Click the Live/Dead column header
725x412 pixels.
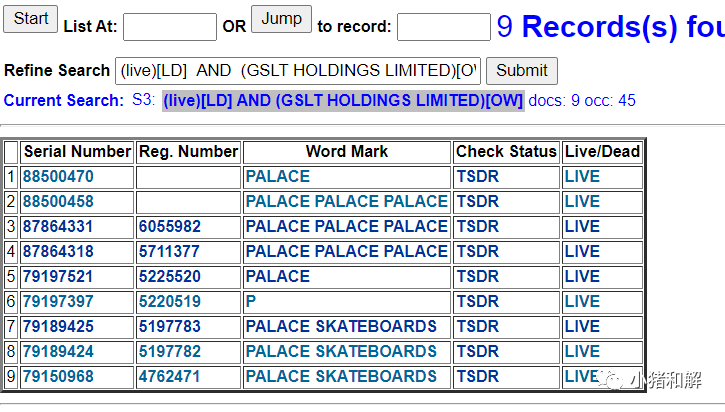(602, 152)
